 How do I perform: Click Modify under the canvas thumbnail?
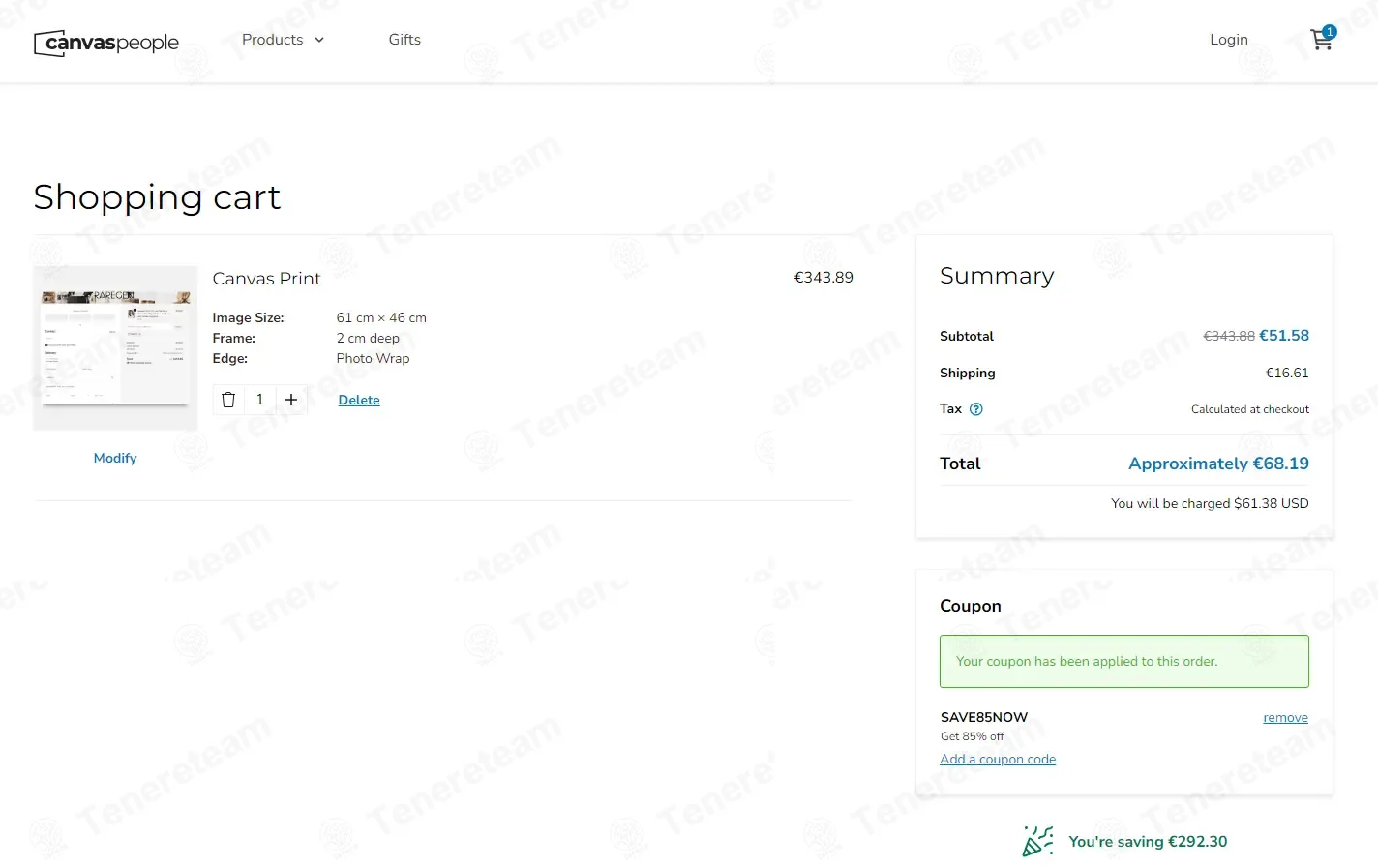(115, 458)
